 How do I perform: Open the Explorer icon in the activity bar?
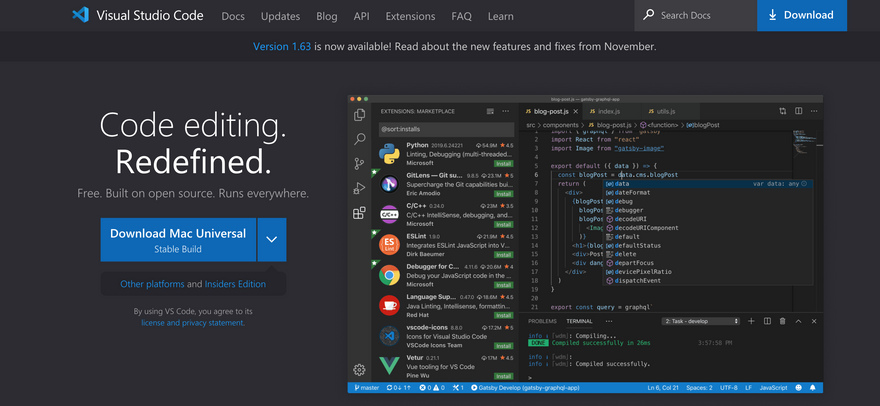[x=360, y=115]
